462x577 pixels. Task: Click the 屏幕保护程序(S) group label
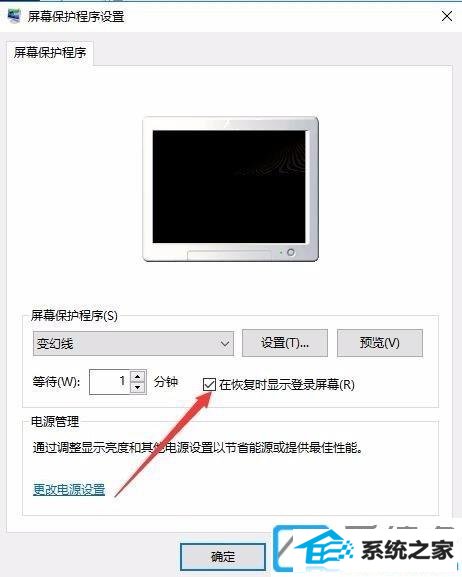pos(74,315)
